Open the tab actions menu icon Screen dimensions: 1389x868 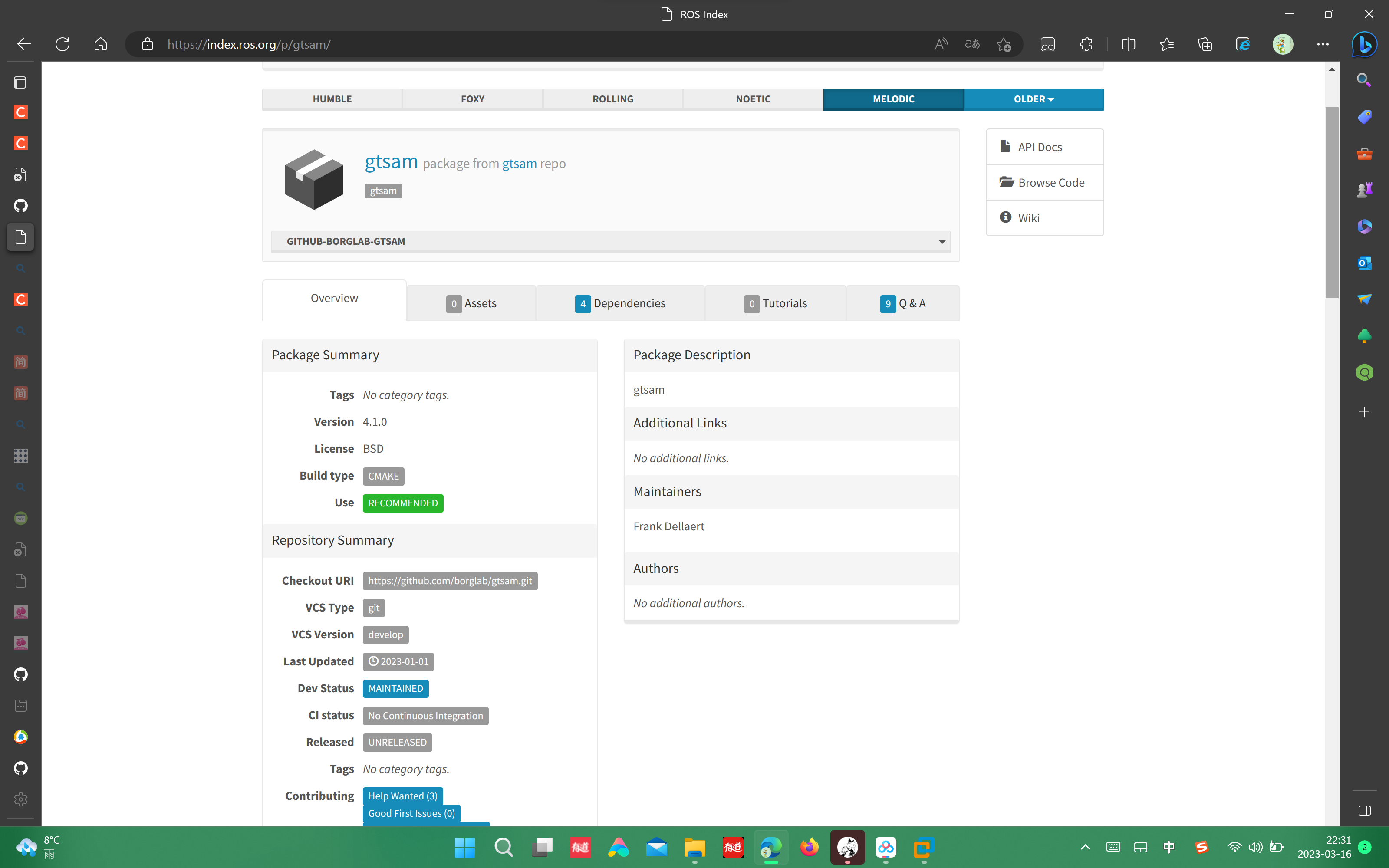pyautogui.click(x=20, y=82)
